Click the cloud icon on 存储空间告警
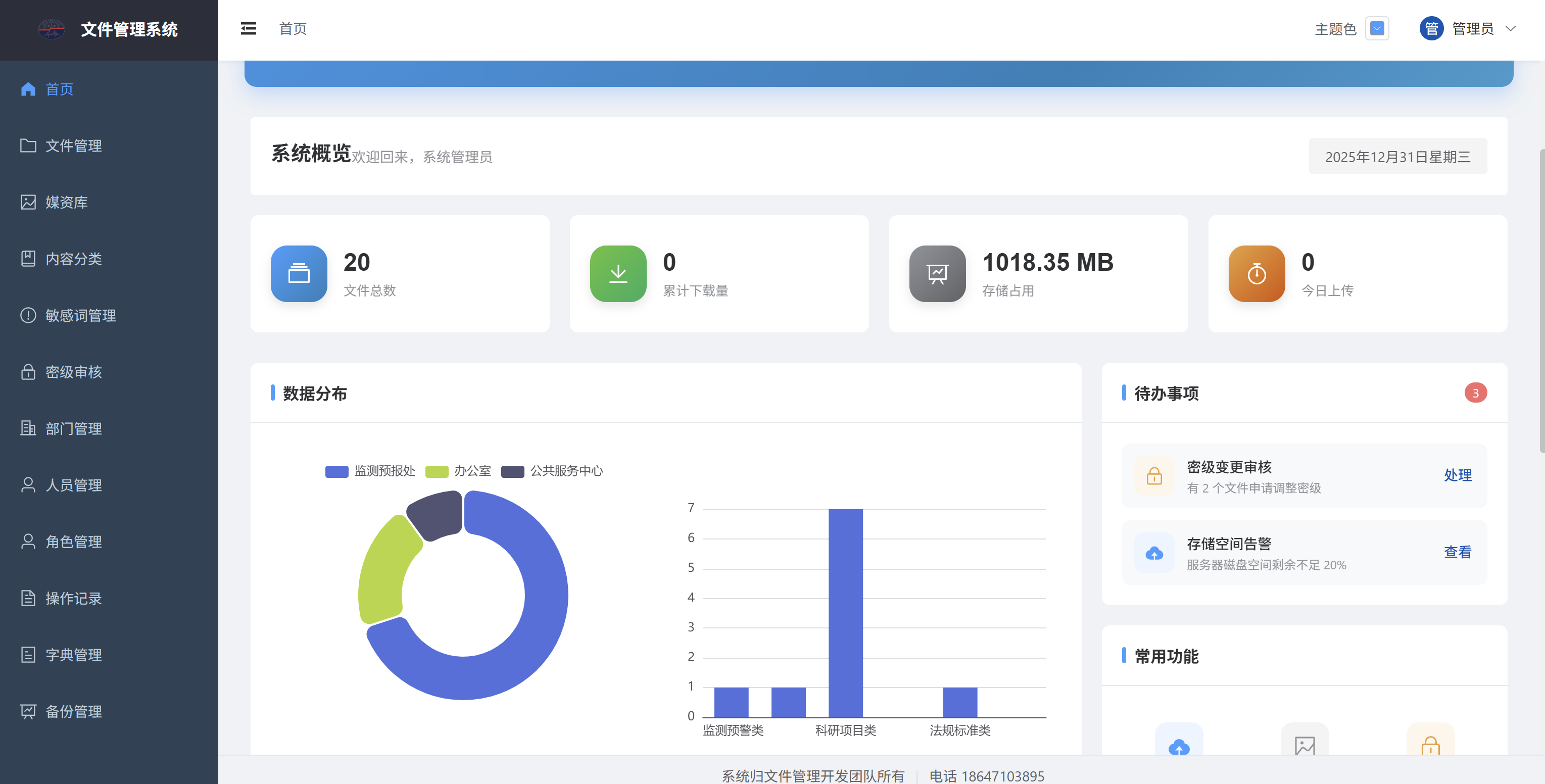The image size is (1545, 784). tap(1154, 553)
